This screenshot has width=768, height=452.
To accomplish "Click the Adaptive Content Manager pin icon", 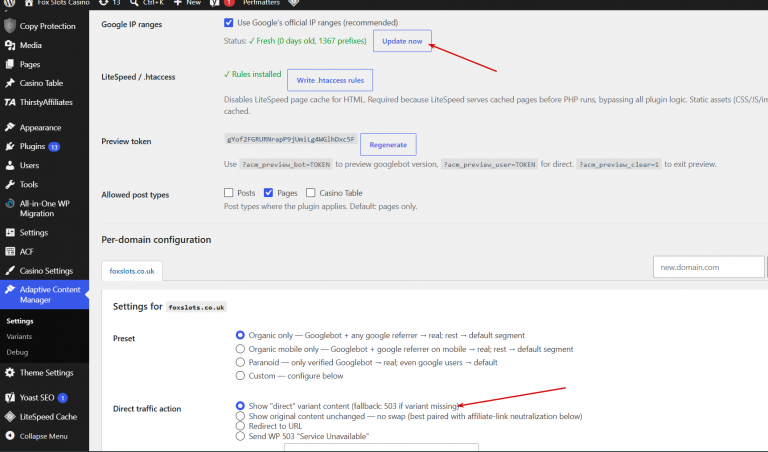I will pyautogui.click(x=10, y=289).
